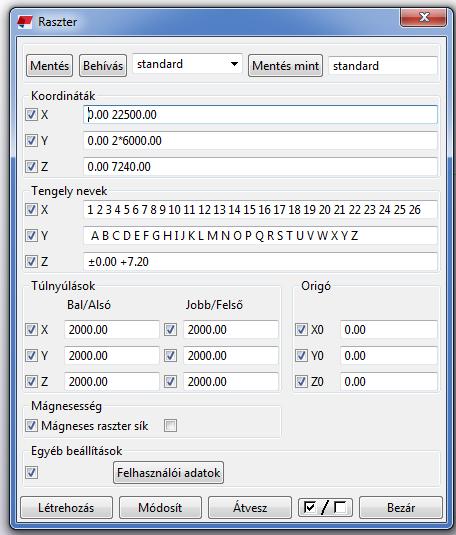Open the standard preset dropdown
This screenshot has width=456, height=535.
[x=187, y=64]
